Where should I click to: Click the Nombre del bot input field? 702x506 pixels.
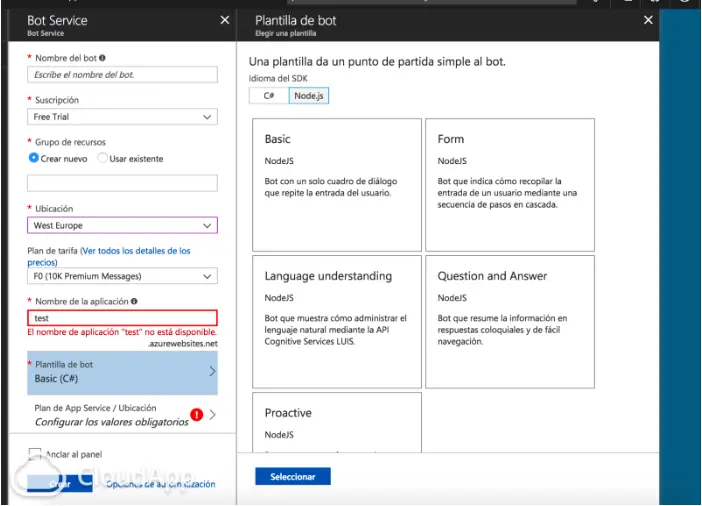[122, 75]
